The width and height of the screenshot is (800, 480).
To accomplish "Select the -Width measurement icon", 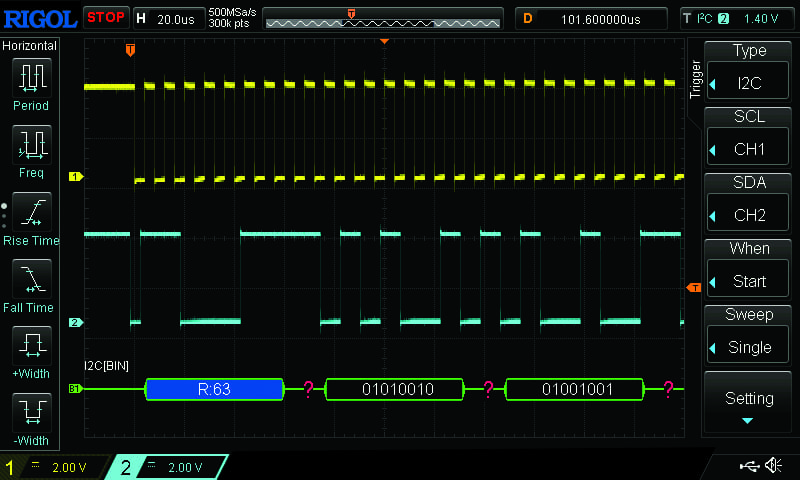I will [x=31, y=414].
